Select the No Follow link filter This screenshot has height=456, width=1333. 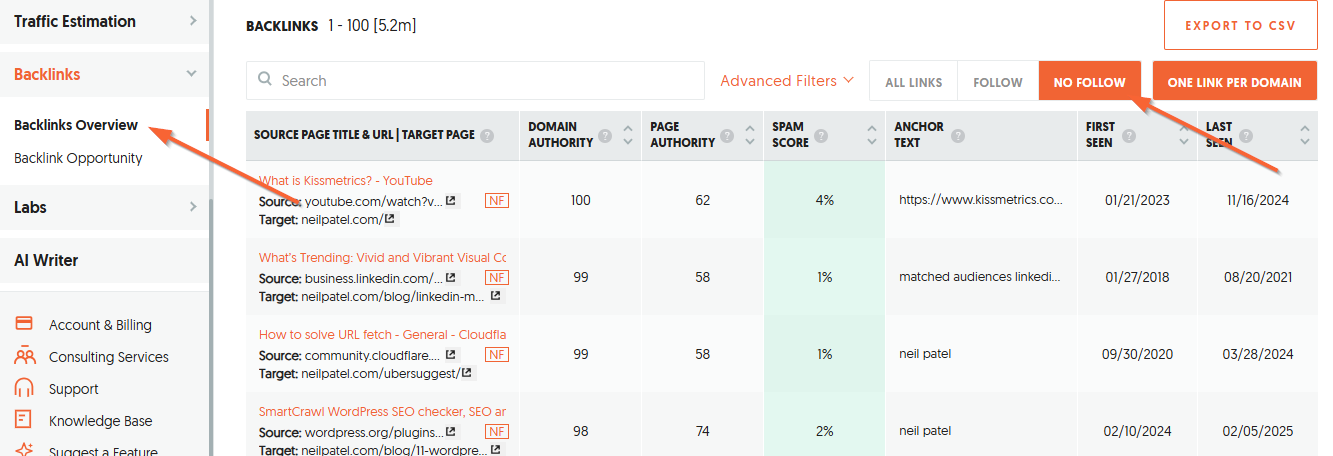click(1089, 82)
